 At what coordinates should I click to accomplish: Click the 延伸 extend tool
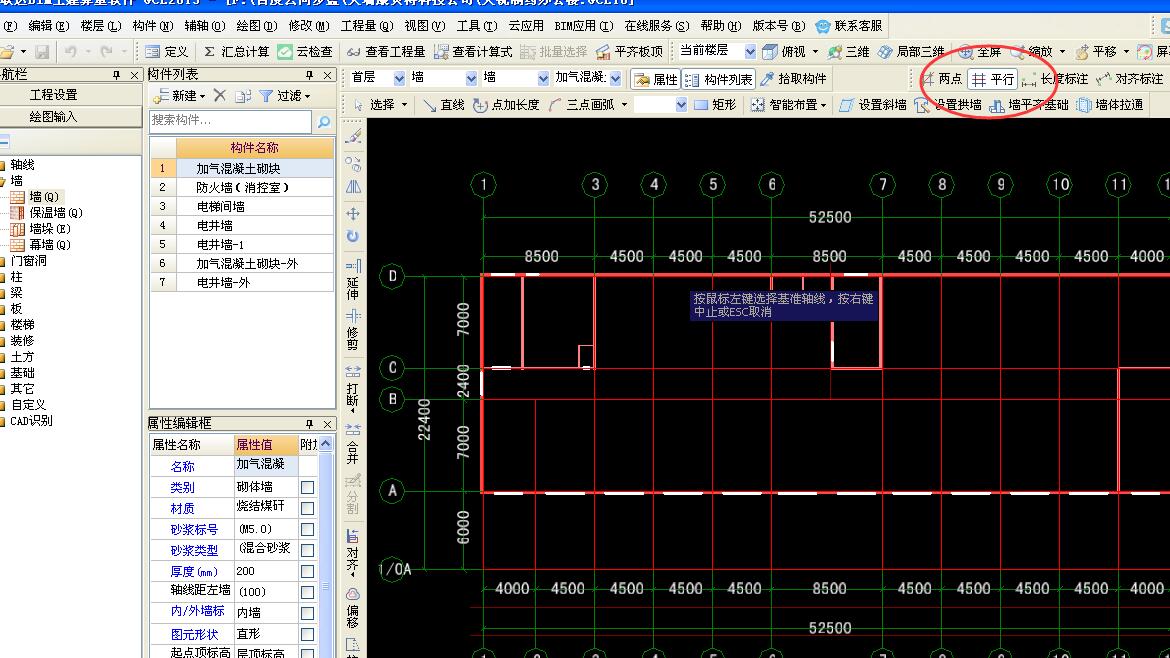(353, 280)
